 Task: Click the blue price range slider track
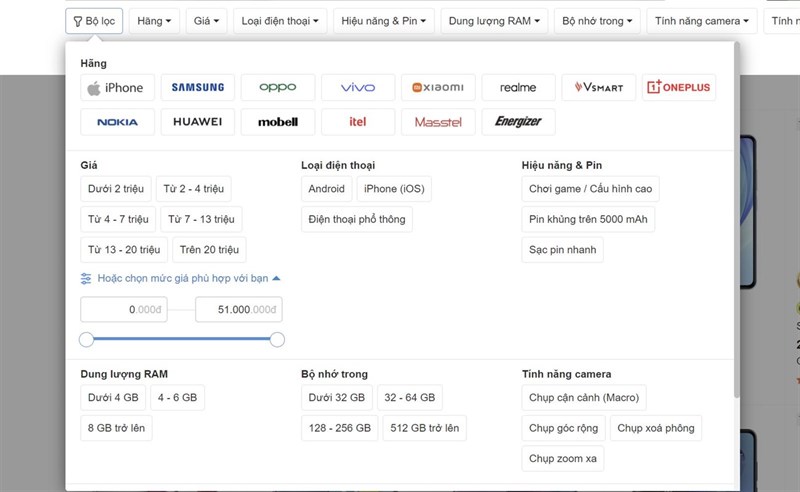coord(182,339)
